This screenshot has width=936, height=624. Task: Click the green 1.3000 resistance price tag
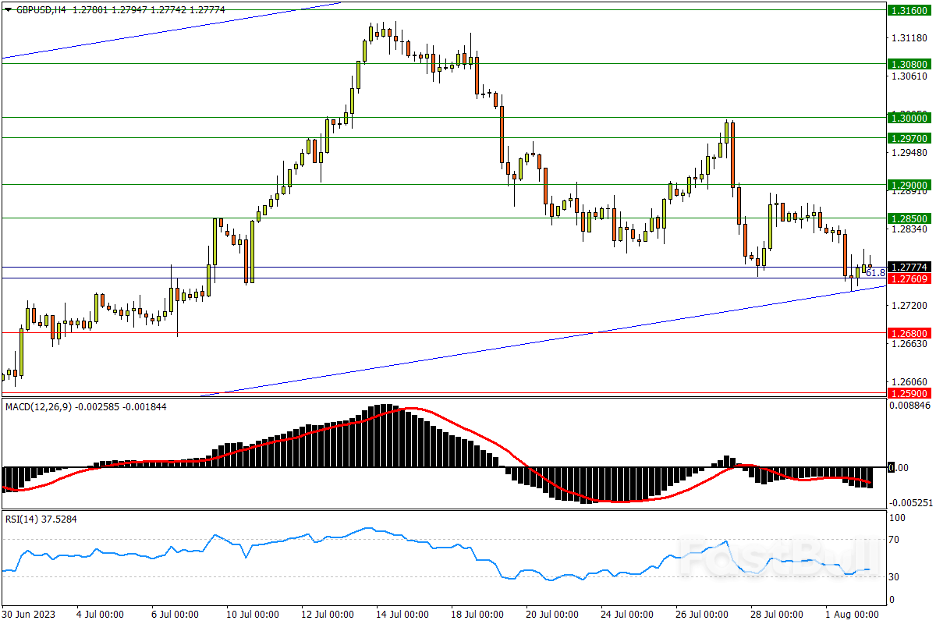point(908,118)
